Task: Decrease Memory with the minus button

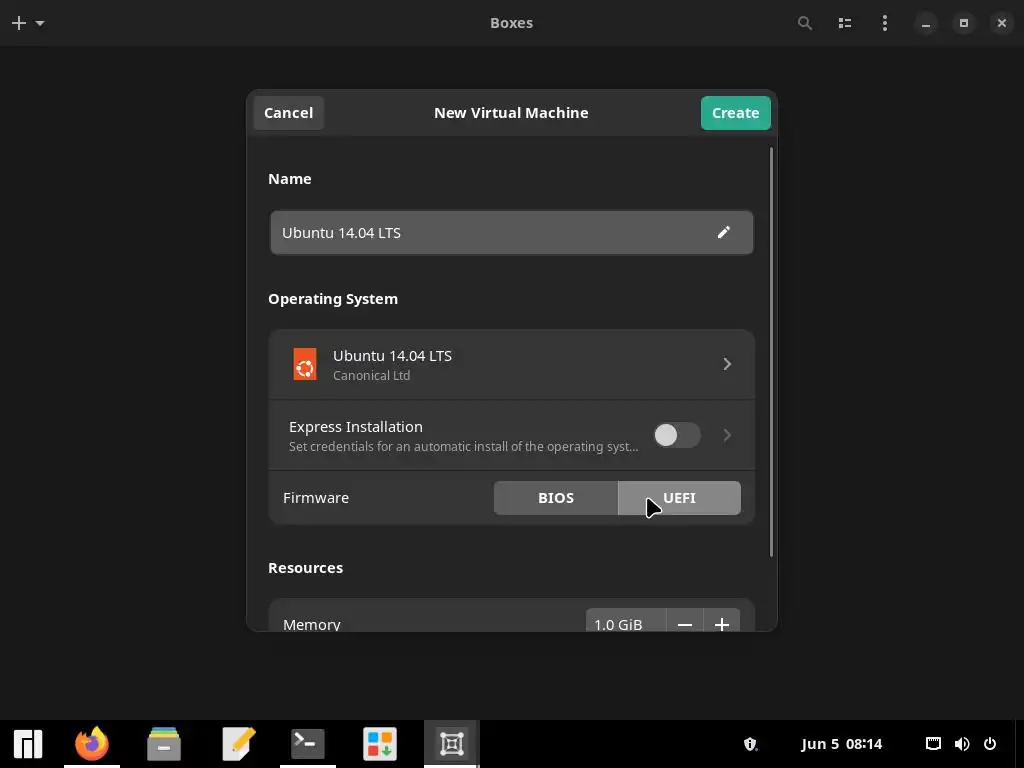Action: tap(684, 624)
